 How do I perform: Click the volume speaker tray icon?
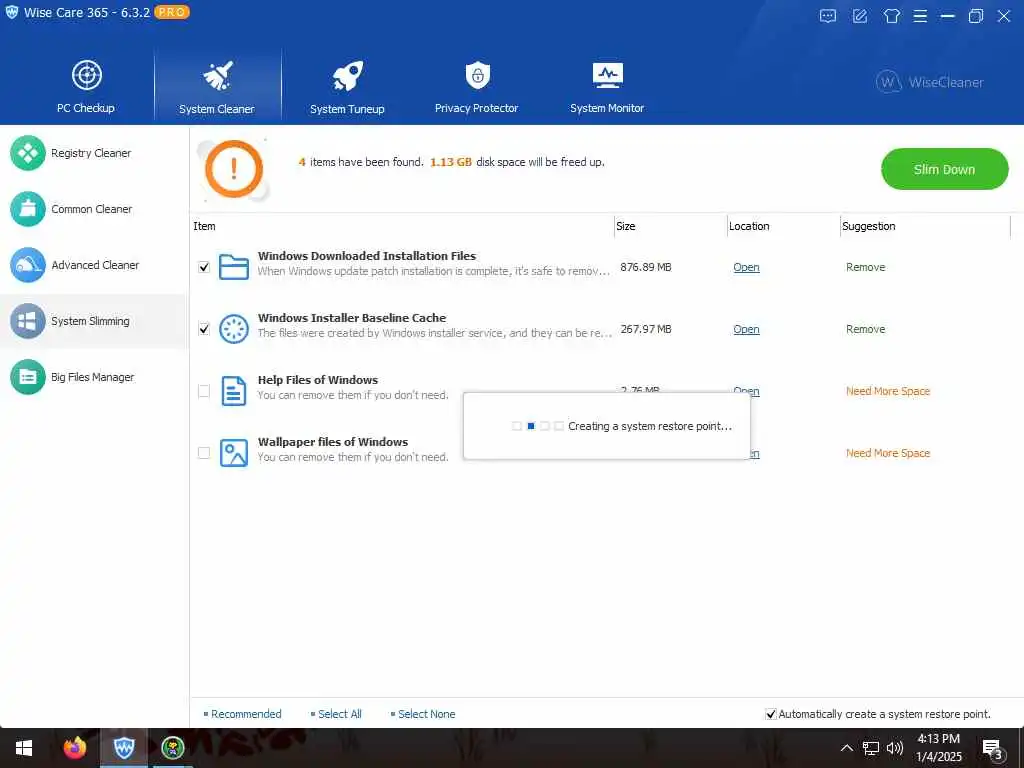pos(895,748)
